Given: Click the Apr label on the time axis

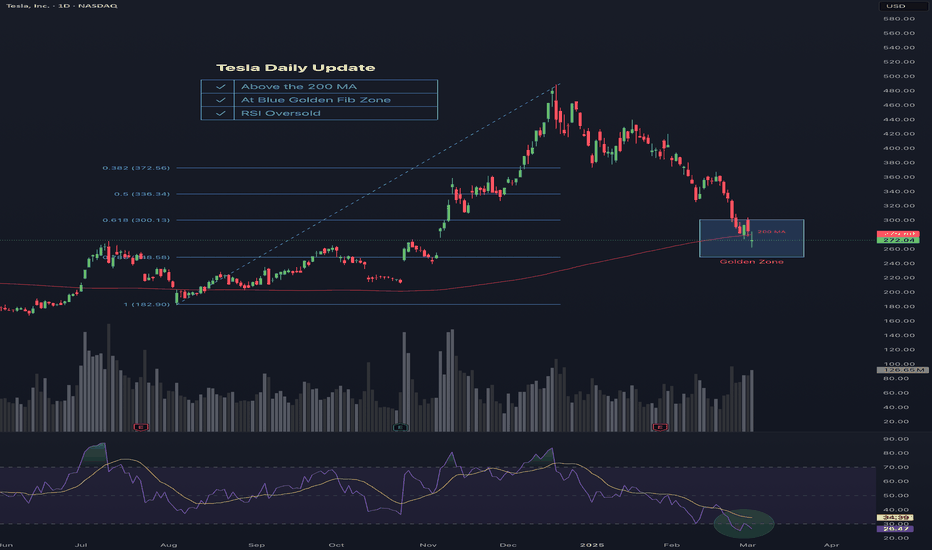Looking at the screenshot, I should (832, 545).
